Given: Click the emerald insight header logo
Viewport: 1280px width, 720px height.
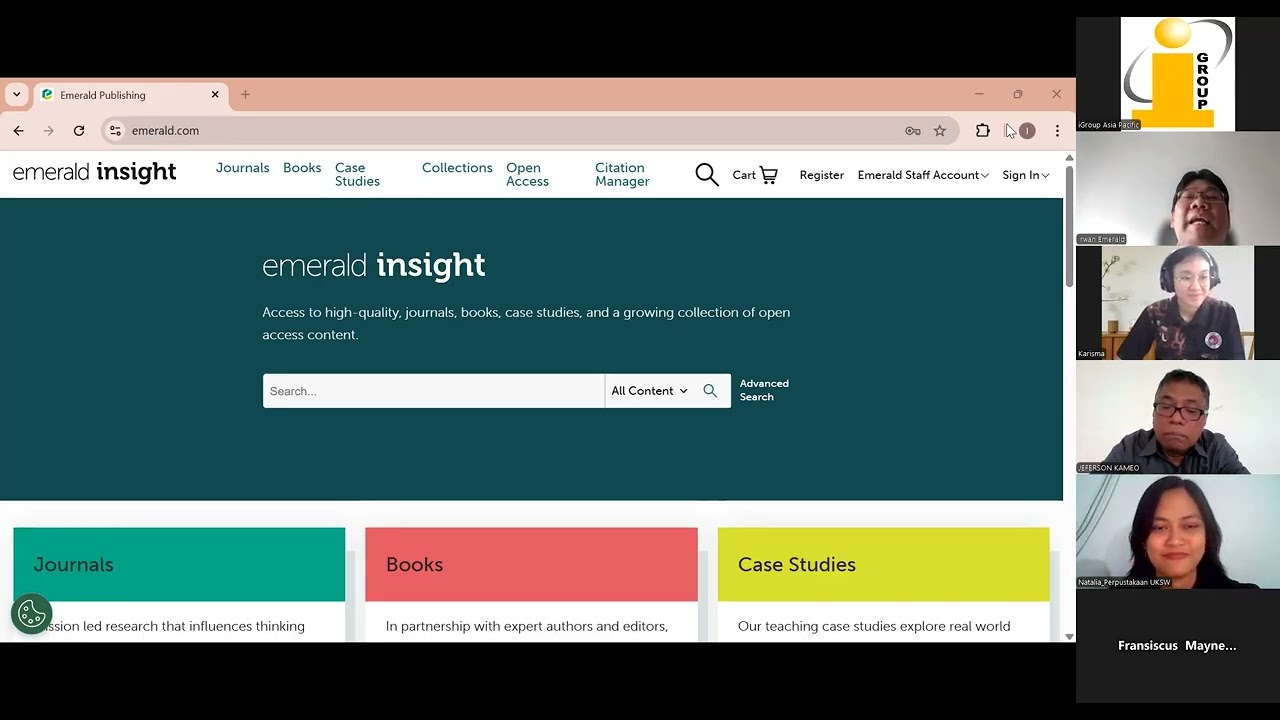Looking at the screenshot, I should click(94, 172).
